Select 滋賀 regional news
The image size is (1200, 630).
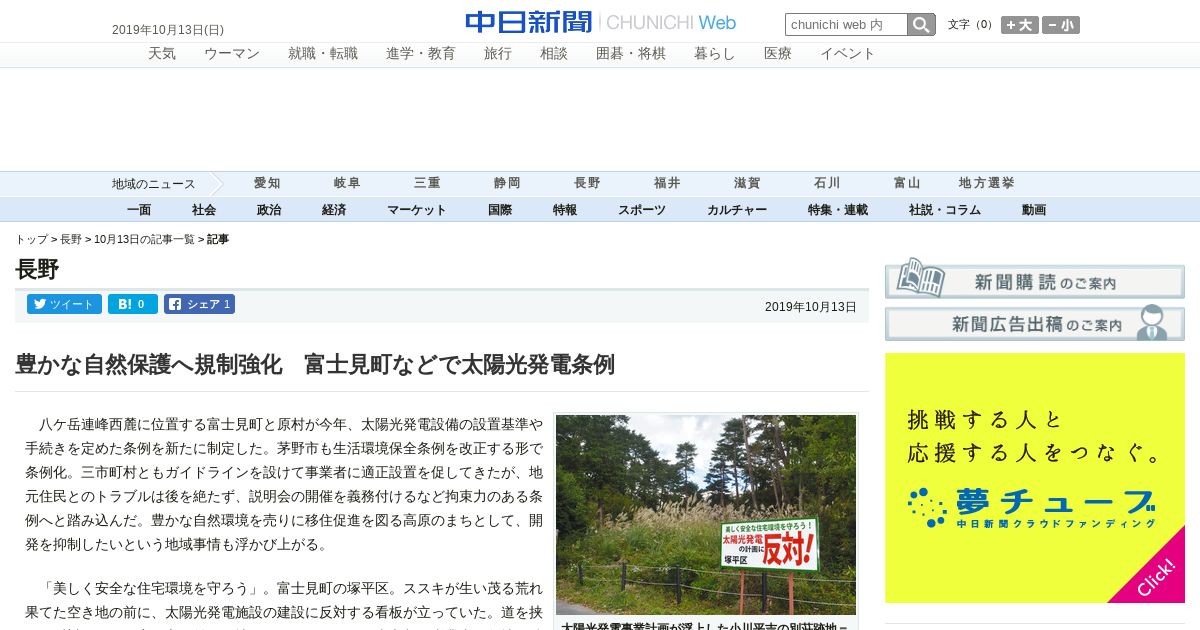[x=747, y=183]
